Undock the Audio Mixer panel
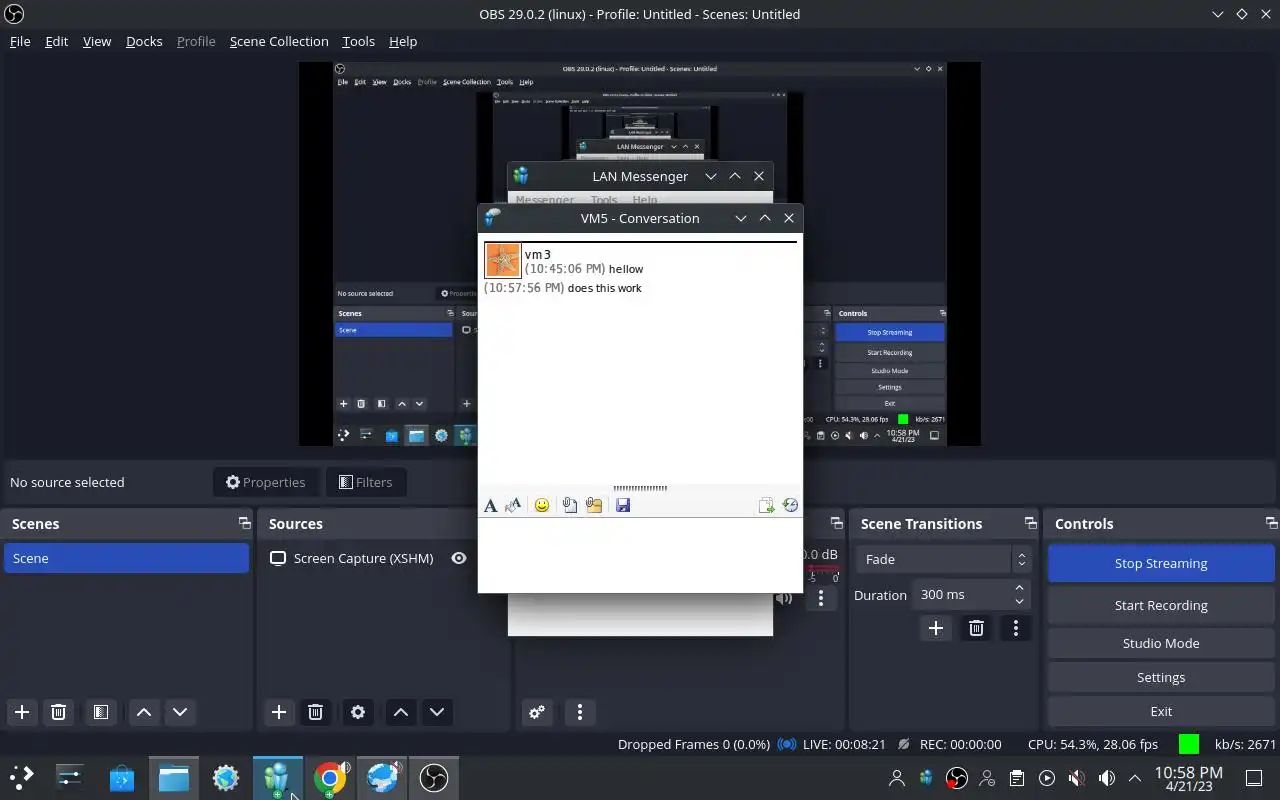Viewport: 1280px width, 800px height. 837,523
